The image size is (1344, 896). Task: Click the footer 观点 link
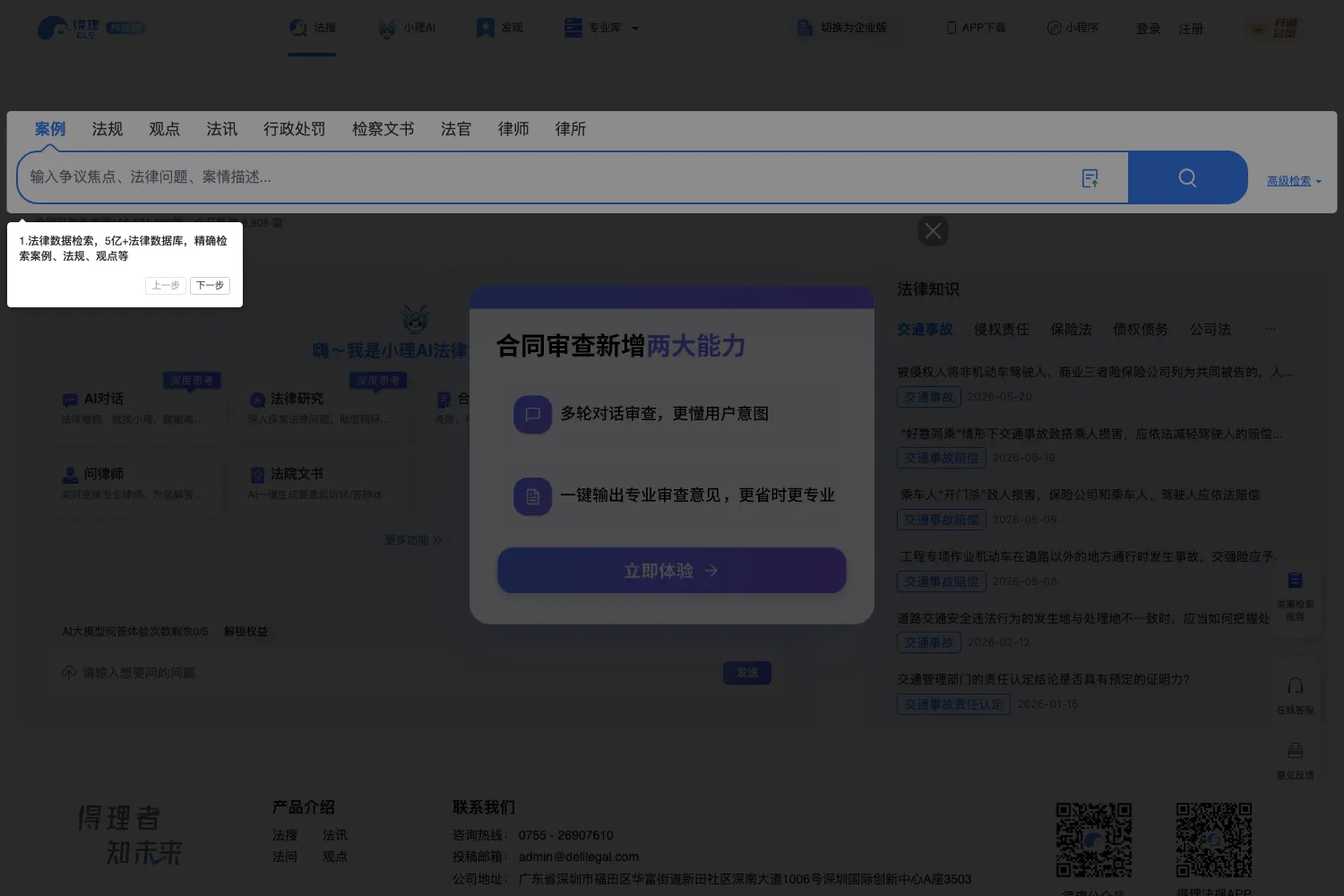pyautogui.click(x=335, y=857)
